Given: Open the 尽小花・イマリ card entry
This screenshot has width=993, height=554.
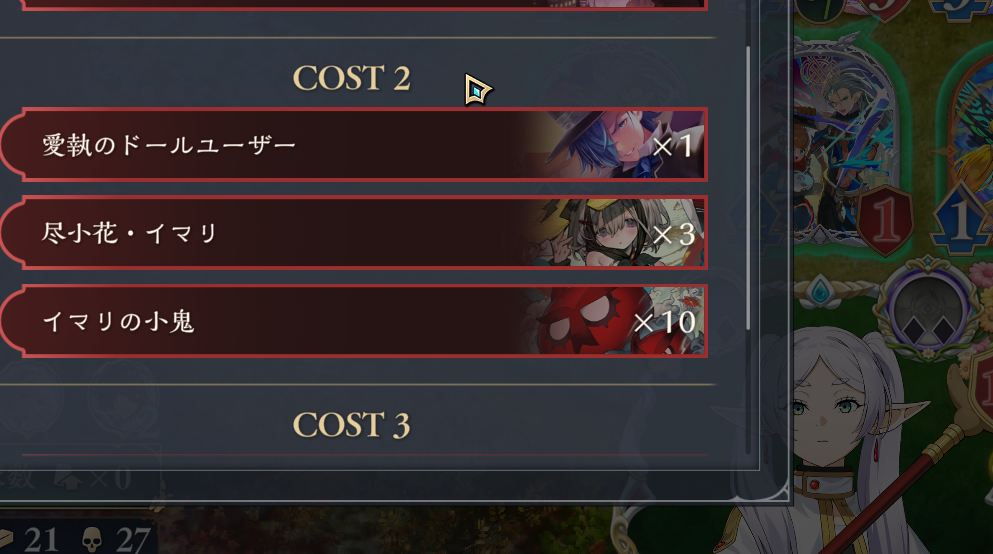Looking at the screenshot, I should pos(353,233).
